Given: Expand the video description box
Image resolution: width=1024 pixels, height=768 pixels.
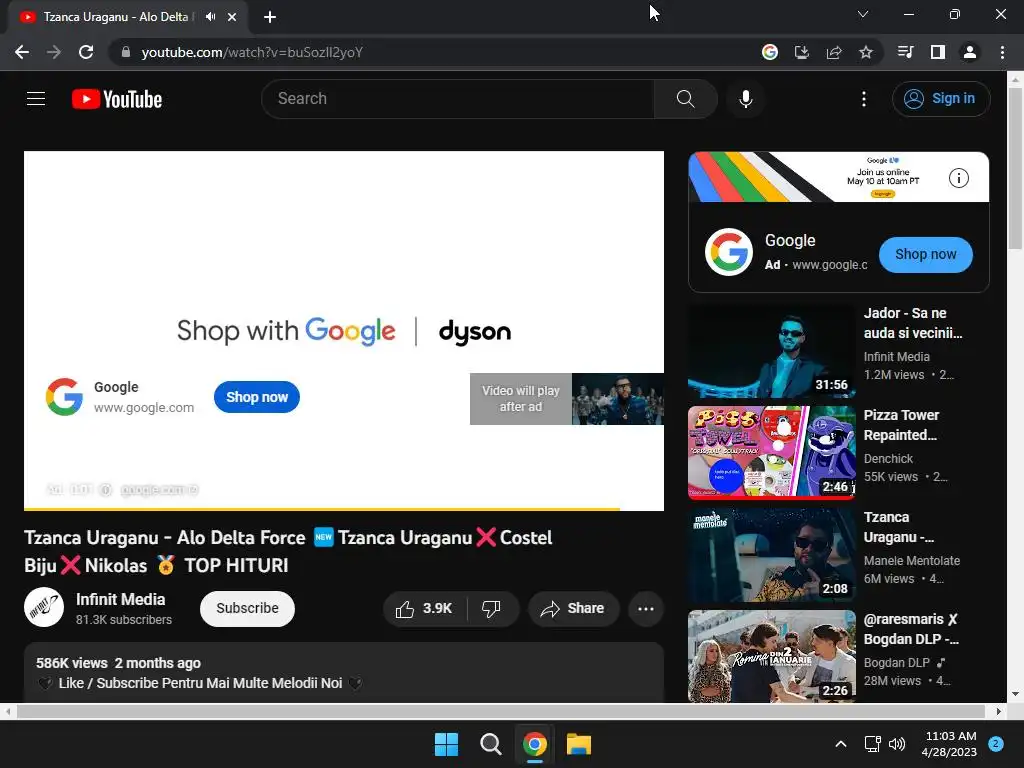Looking at the screenshot, I should click(x=344, y=673).
